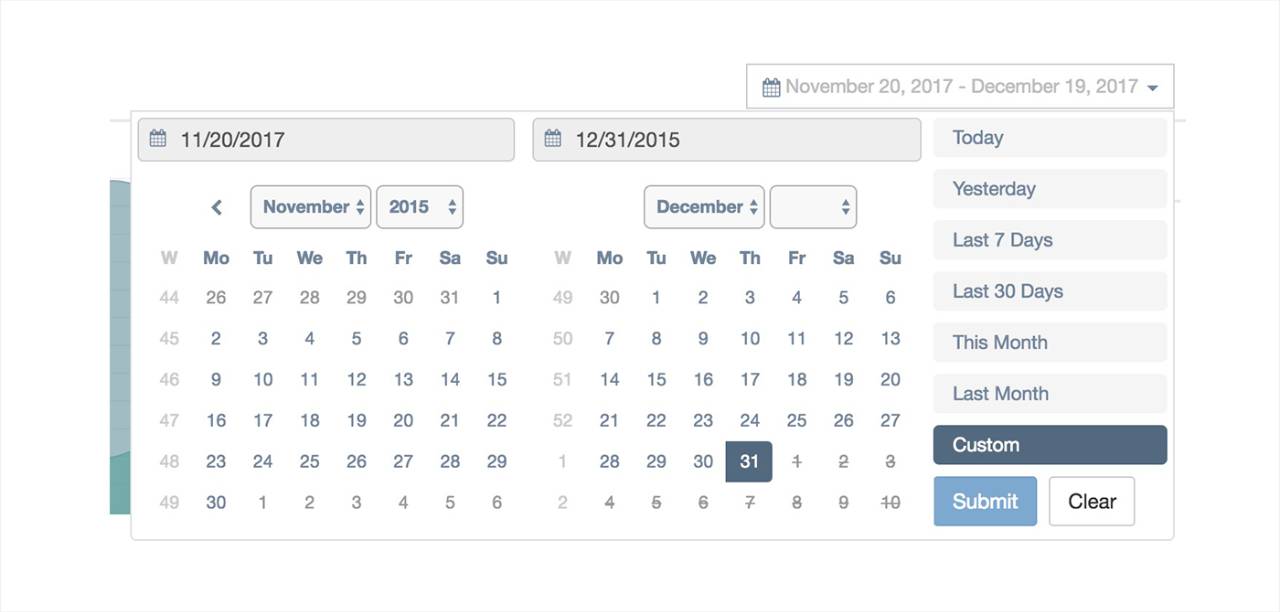Viewport: 1280px width, 612px height.
Task: Select the Custom range option
Action: point(1050,445)
